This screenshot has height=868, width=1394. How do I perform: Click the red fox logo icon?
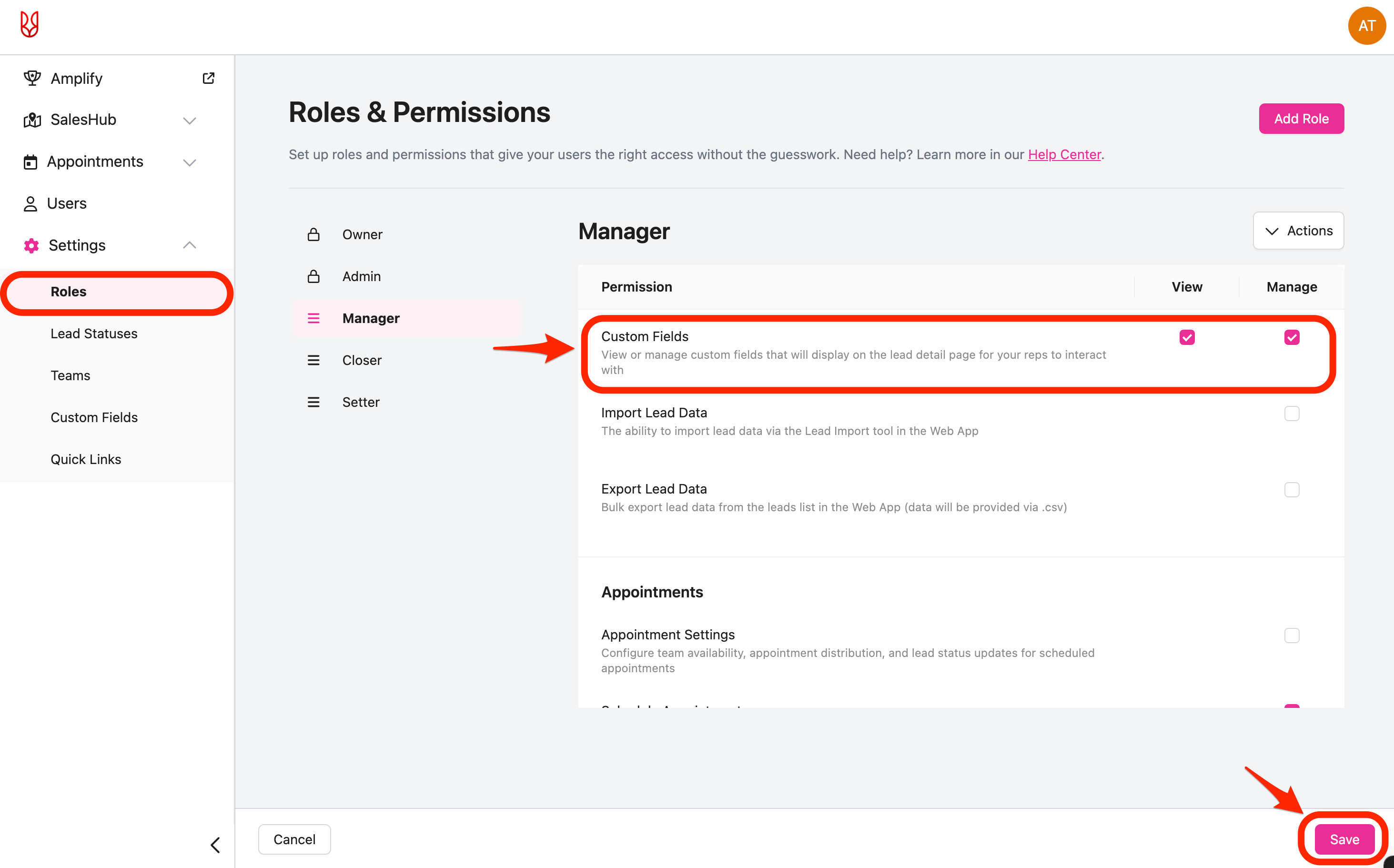click(x=29, y=25)
